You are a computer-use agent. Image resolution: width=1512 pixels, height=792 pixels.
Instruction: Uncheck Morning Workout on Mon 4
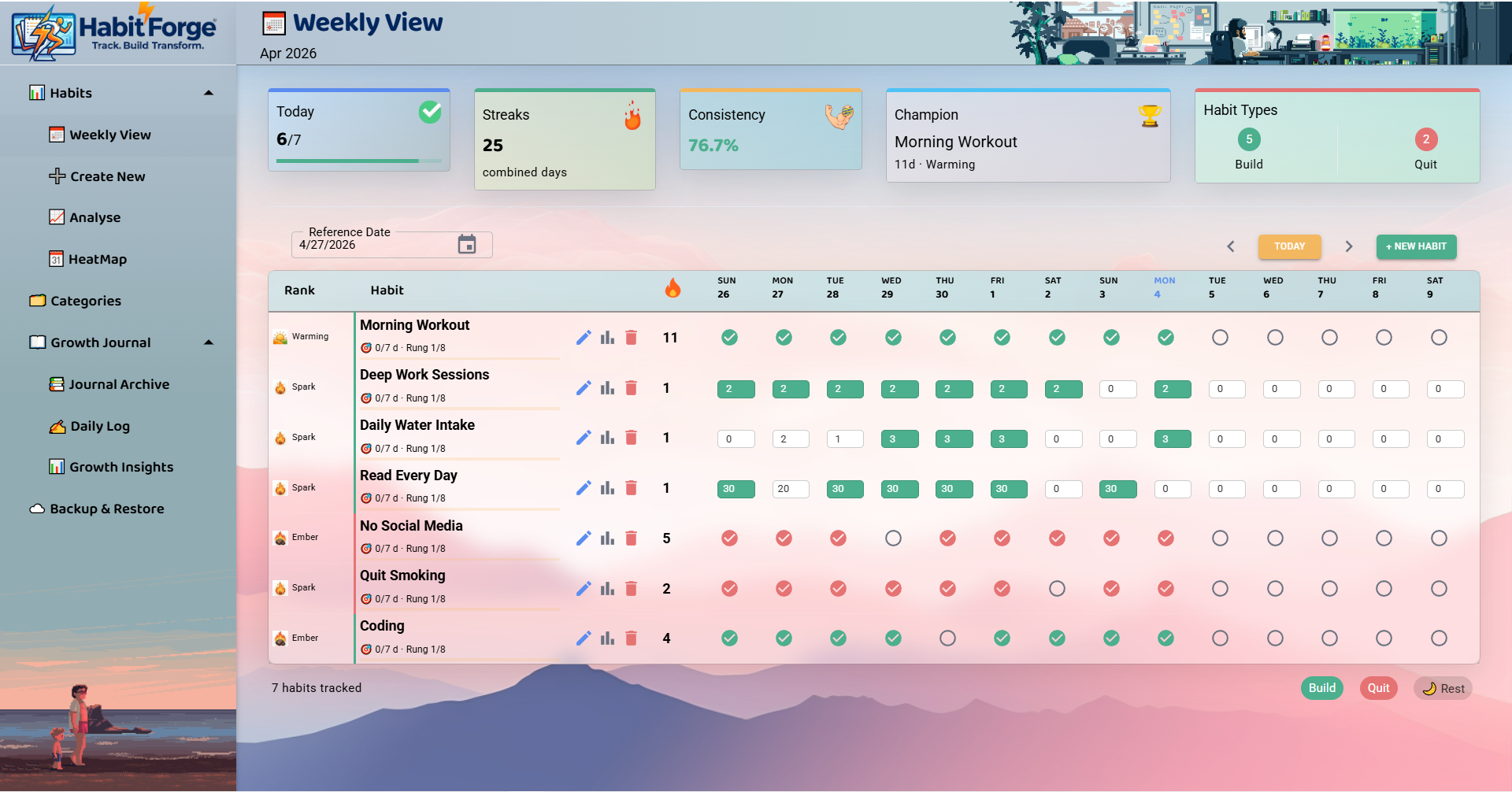pos(1165,338)
